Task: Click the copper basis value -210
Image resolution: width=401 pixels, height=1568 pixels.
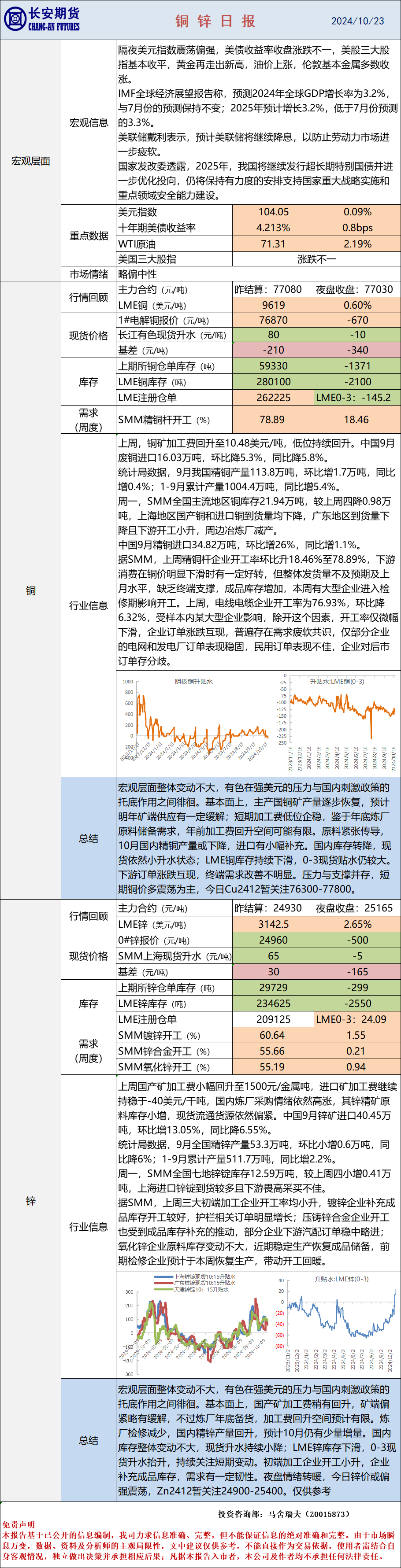Action: (274, 350)
